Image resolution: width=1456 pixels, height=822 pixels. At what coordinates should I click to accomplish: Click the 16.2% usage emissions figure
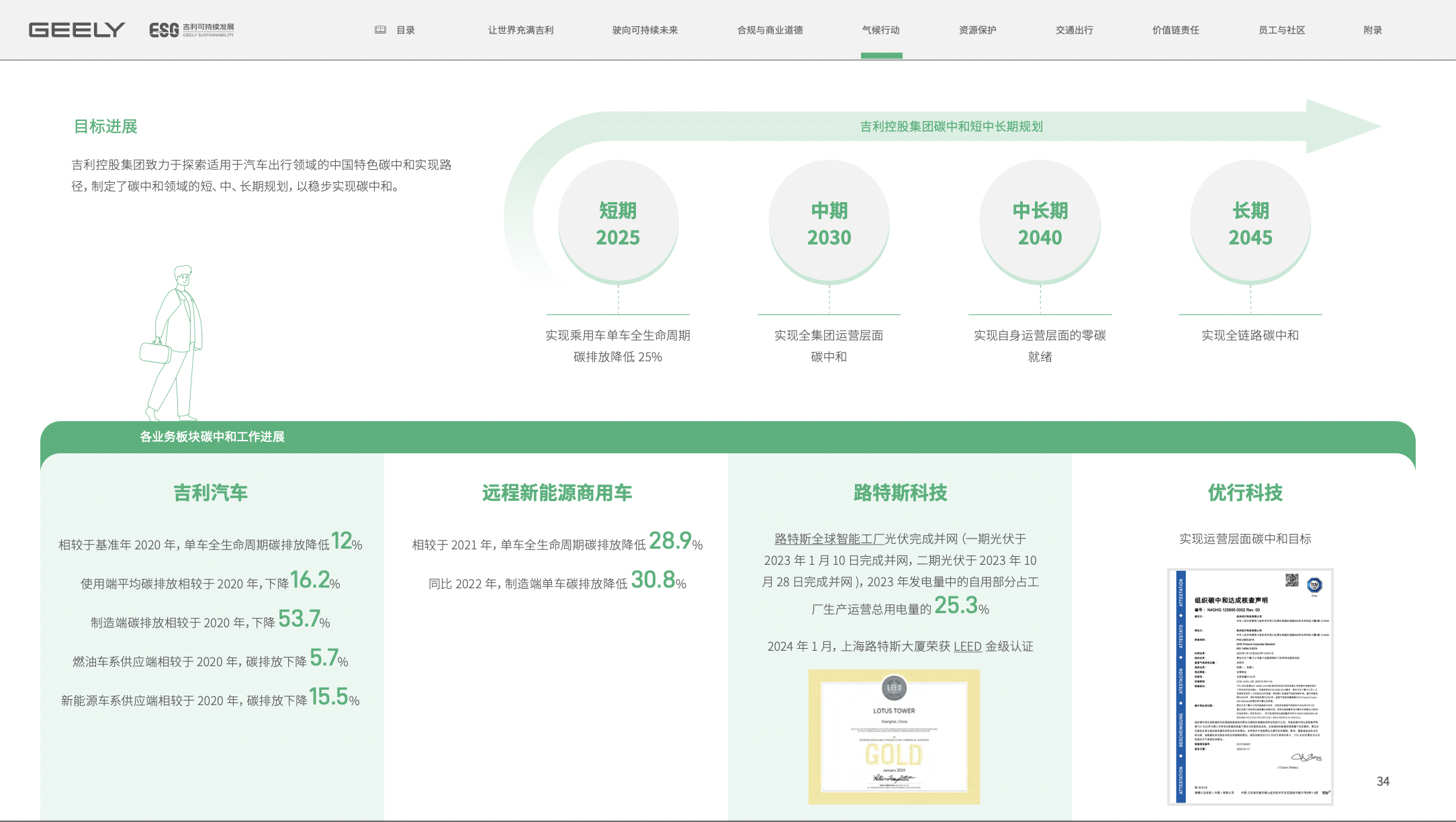pos(315,580)
